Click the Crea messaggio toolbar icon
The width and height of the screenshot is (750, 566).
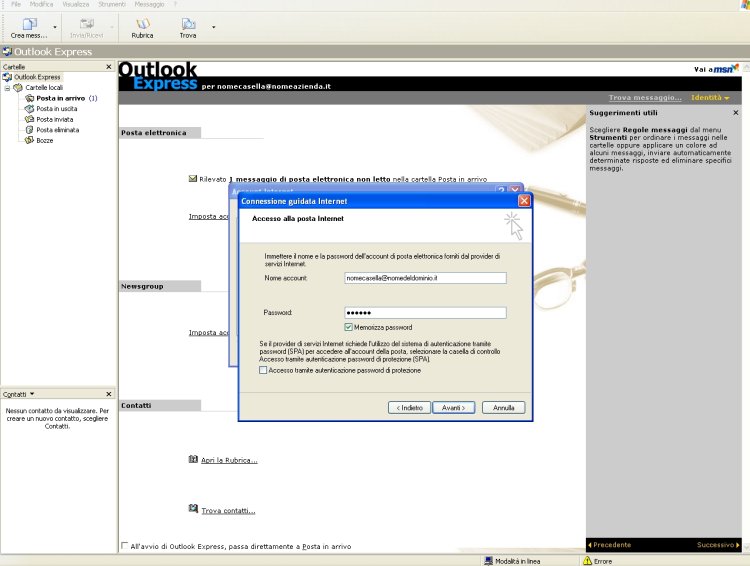(x=29, y=28)
